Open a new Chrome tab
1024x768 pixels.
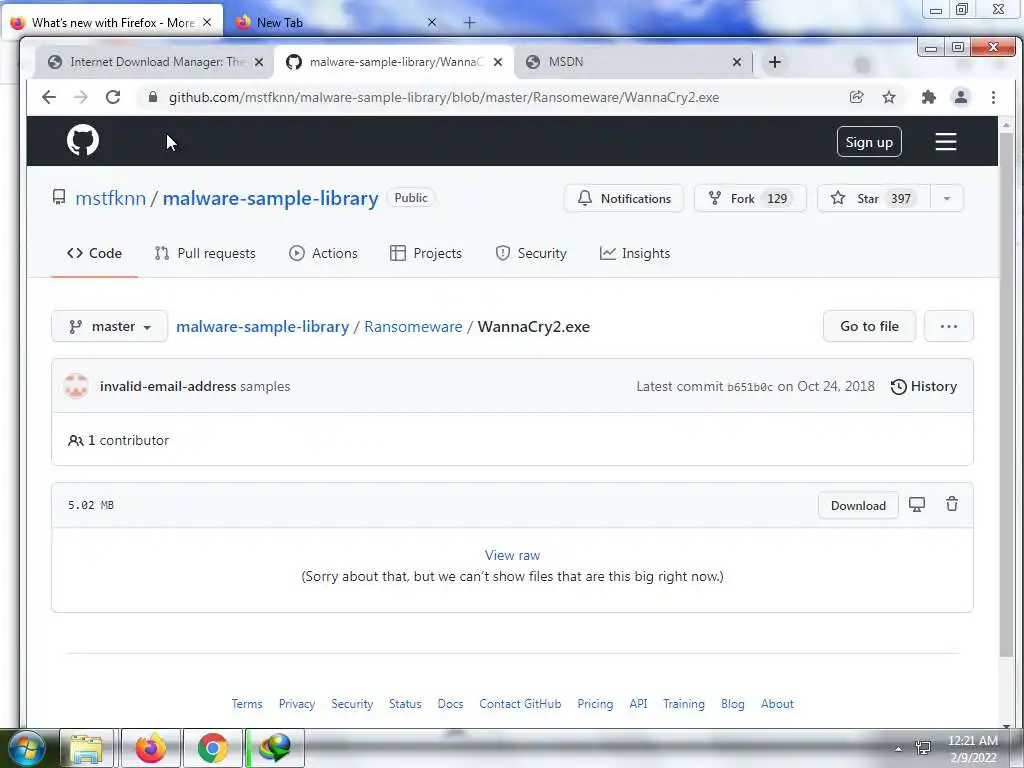coord(775,62)
